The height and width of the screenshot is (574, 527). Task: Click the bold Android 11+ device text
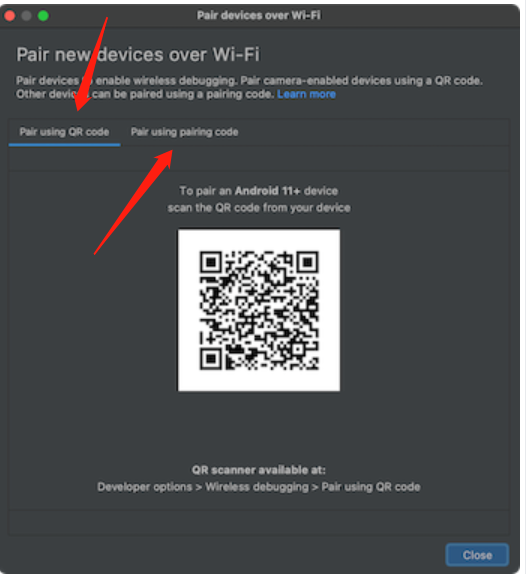(x=286, y=191)
